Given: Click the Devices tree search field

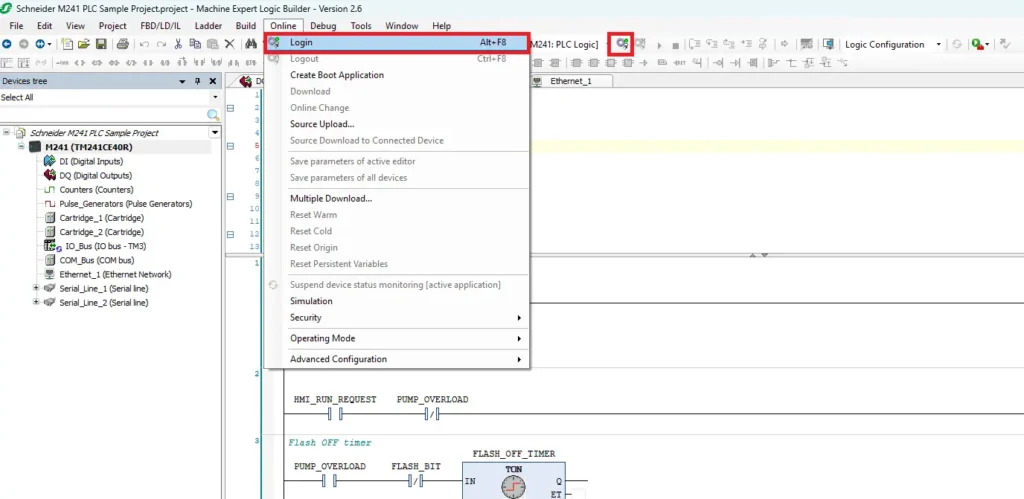Looking at the screenshot, I should tap(103, 115).
